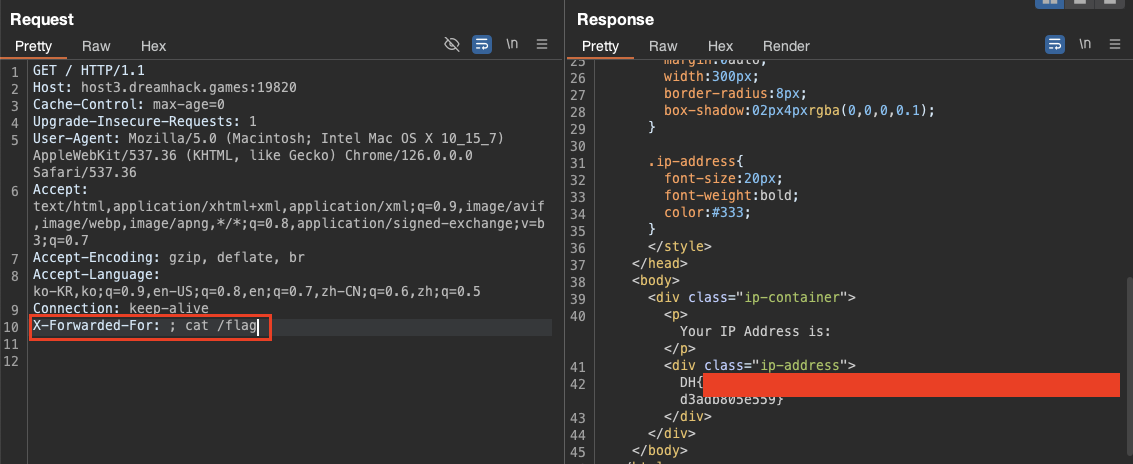This screenshot has width=1133, height=464.
Task: Switch to request Hex tab
Action: point(153,46)
